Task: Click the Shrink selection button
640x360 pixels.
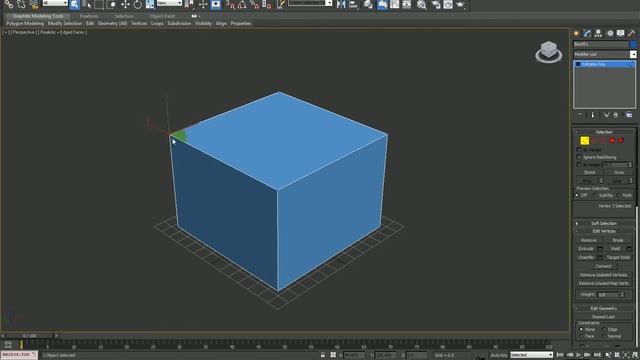Action: point(589,173)
